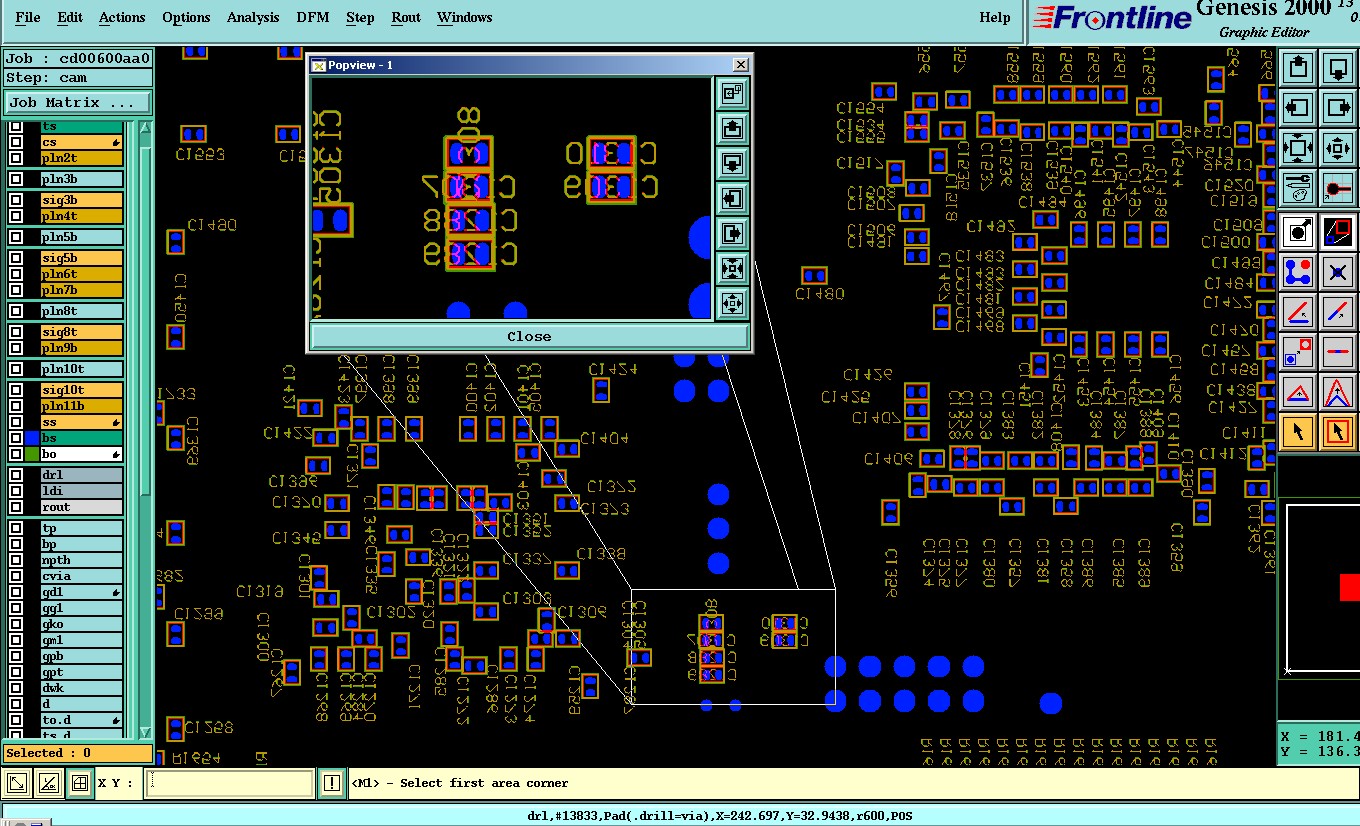Click Popview zoom-in icon at top
Screen dimensions: 1360x826
pos(732,94)
